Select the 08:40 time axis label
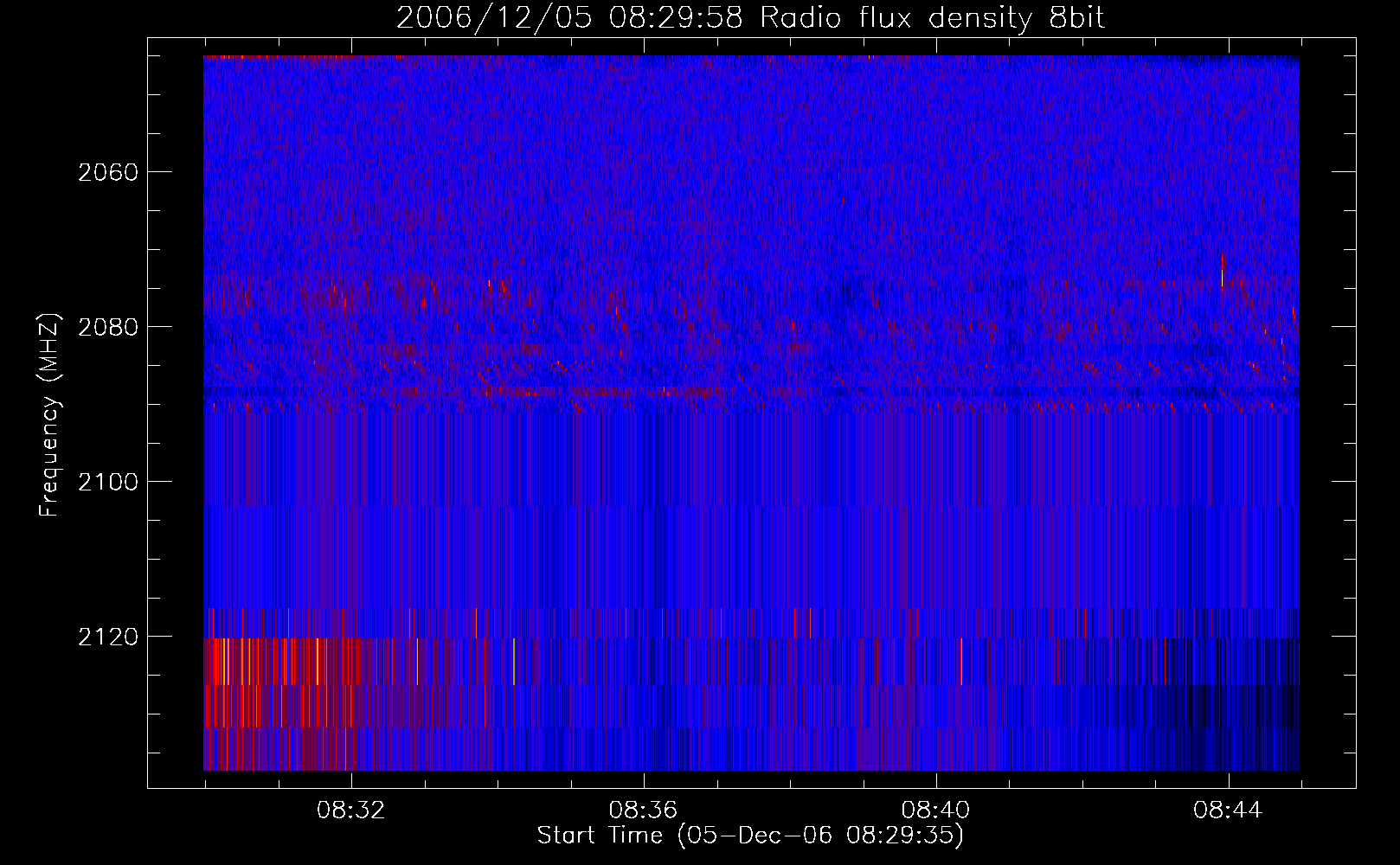This screenshot has width=1400, height=865. tap(935, 811)
